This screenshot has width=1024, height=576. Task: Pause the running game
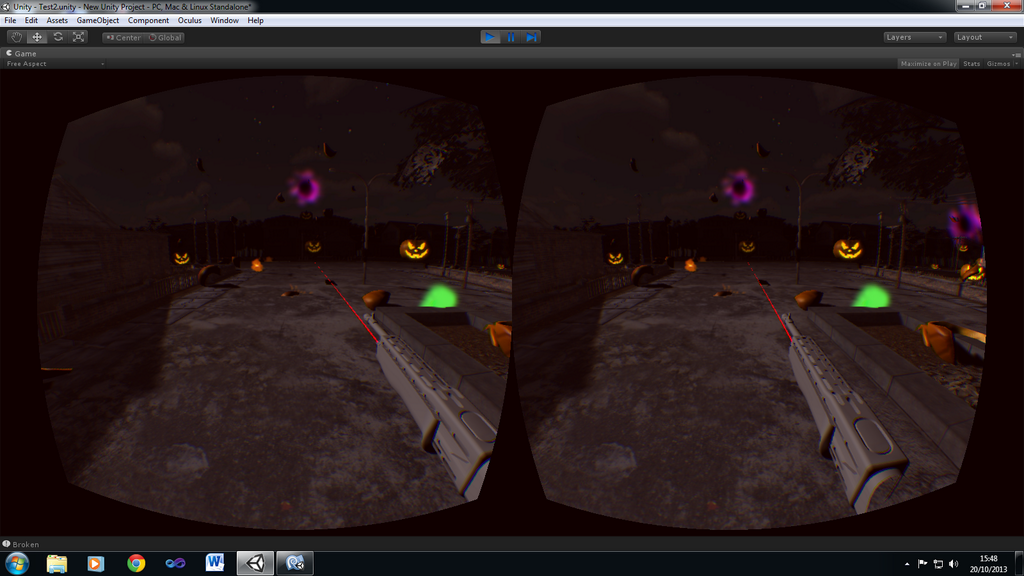click(x=511, y=37)
